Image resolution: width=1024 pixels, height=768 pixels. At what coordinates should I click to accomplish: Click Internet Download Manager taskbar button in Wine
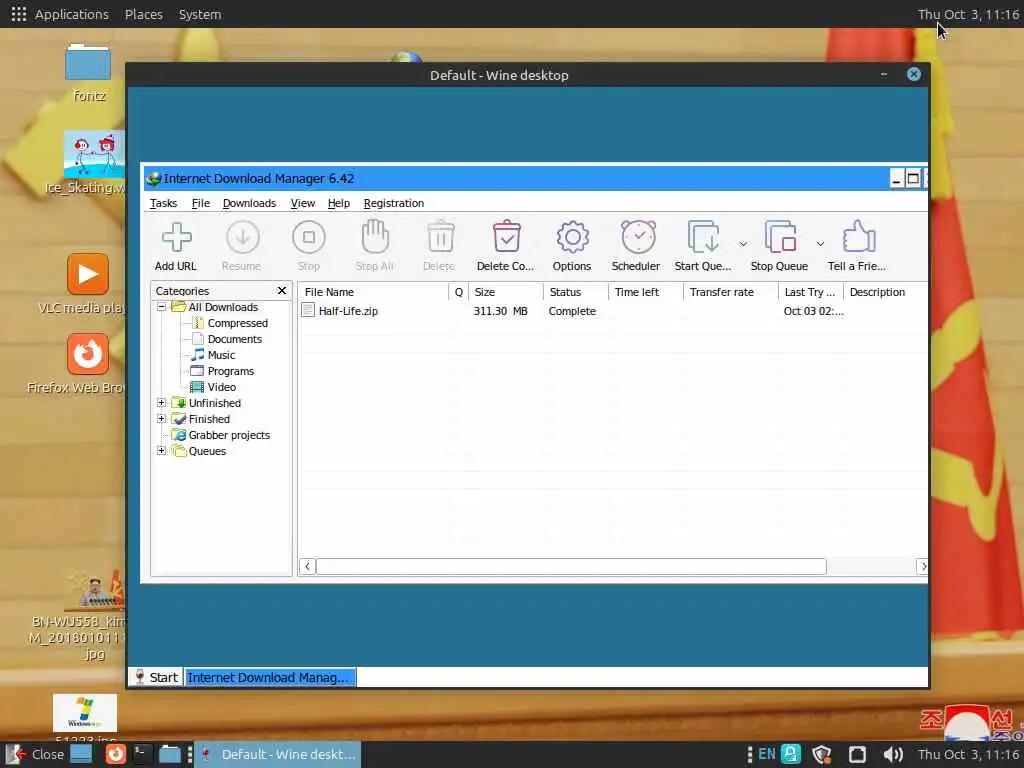coord(270,677)
